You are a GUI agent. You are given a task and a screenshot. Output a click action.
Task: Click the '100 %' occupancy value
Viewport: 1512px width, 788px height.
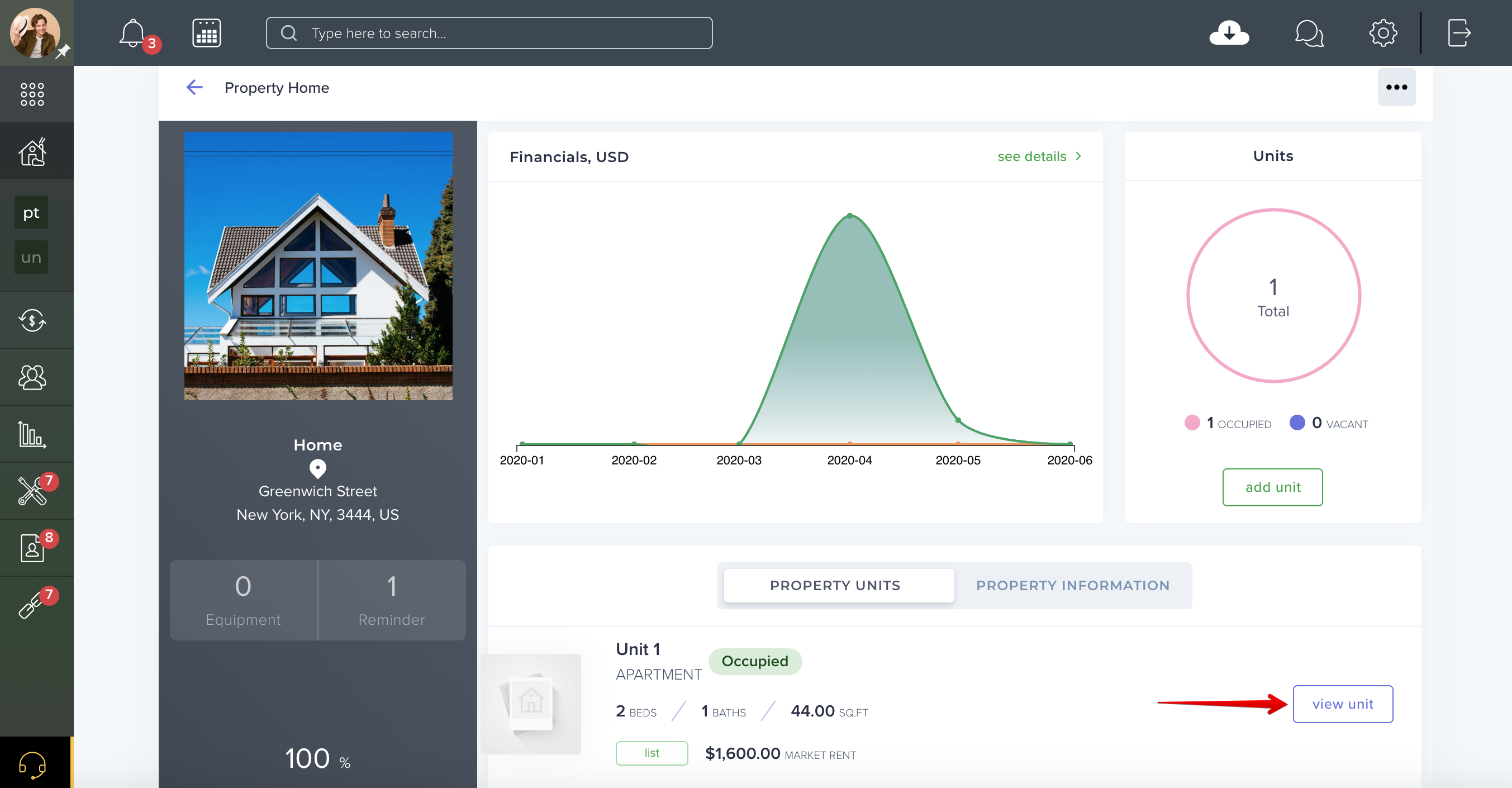pos(317,758)
